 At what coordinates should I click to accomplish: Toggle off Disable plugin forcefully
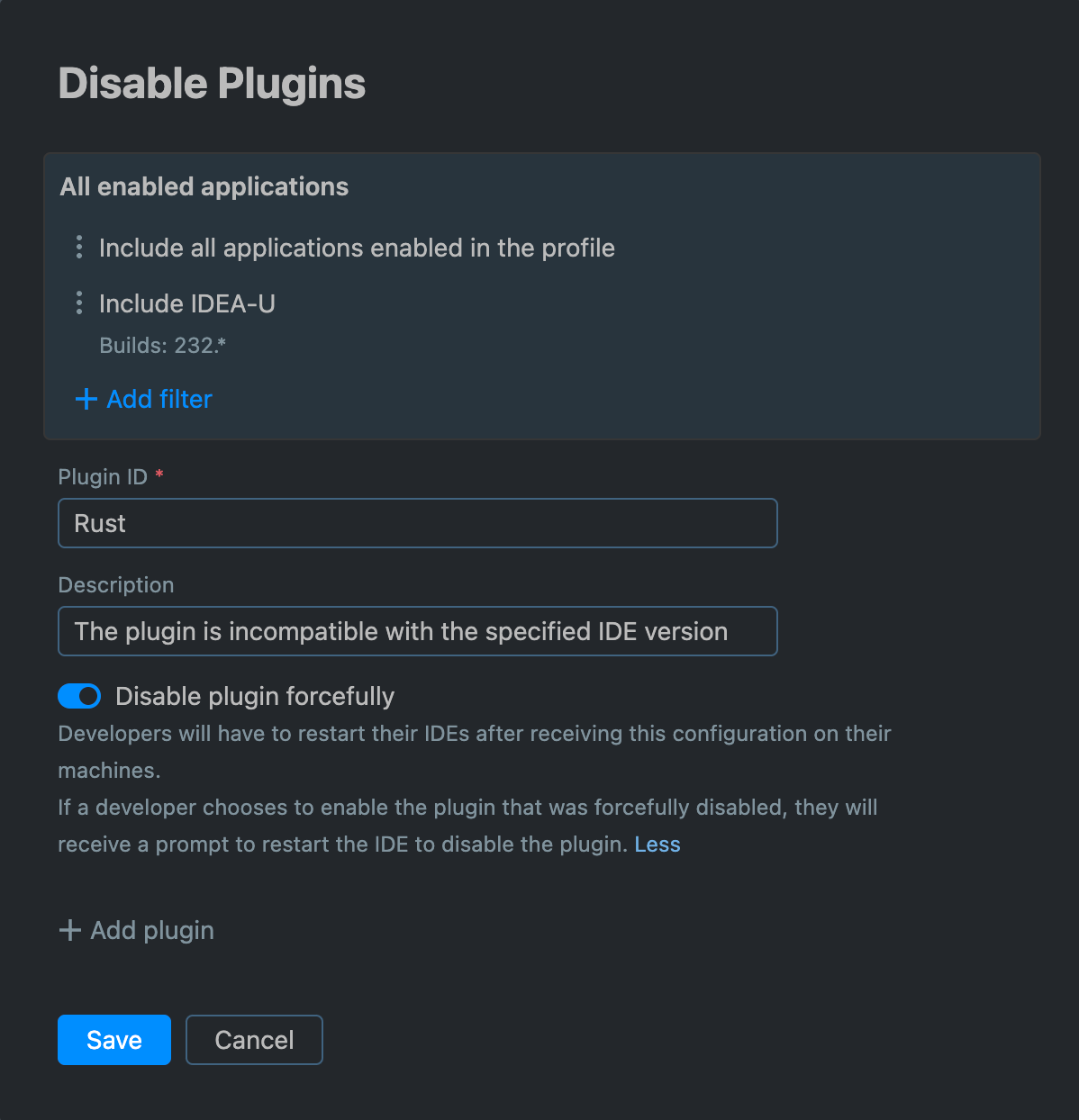[79, 696]
